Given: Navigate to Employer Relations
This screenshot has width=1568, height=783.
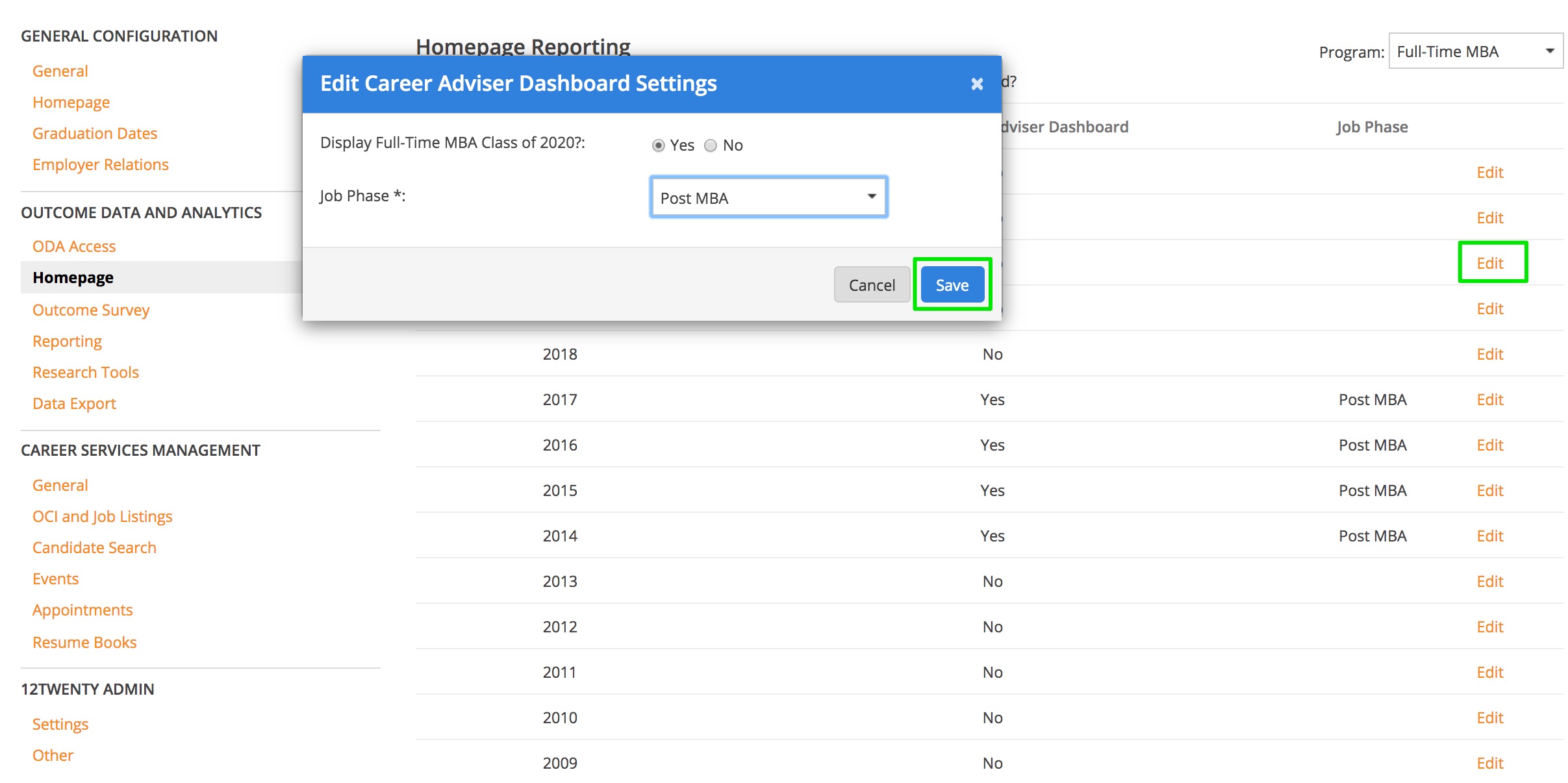Looking at the screenshot, I should [x=100, y=164].
